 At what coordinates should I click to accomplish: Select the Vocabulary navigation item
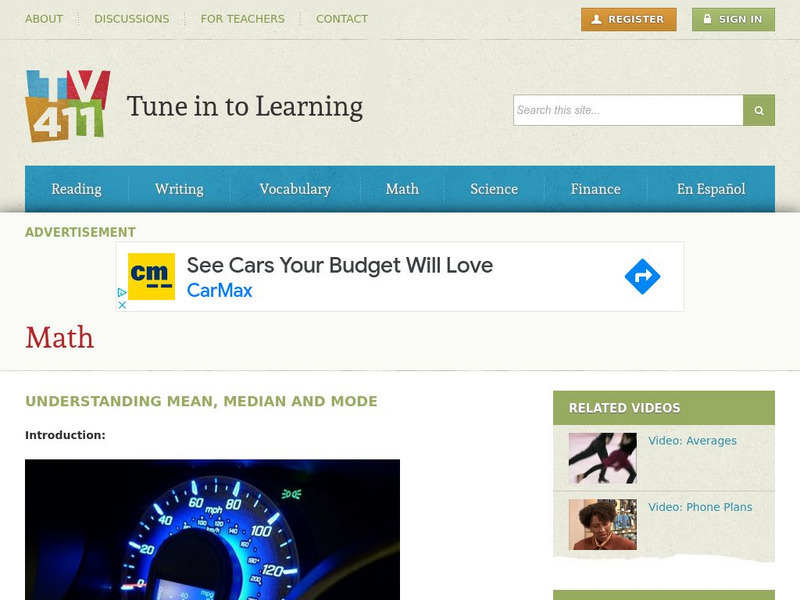(295, 189)
